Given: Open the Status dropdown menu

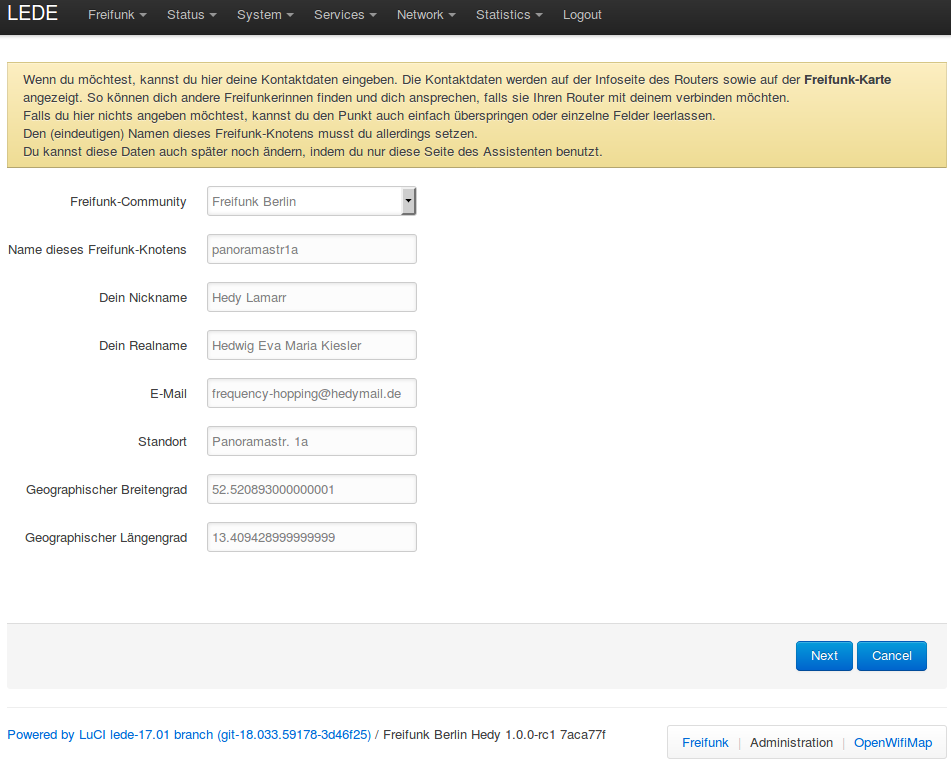Looking at the screenshot, I should (192, 15).
